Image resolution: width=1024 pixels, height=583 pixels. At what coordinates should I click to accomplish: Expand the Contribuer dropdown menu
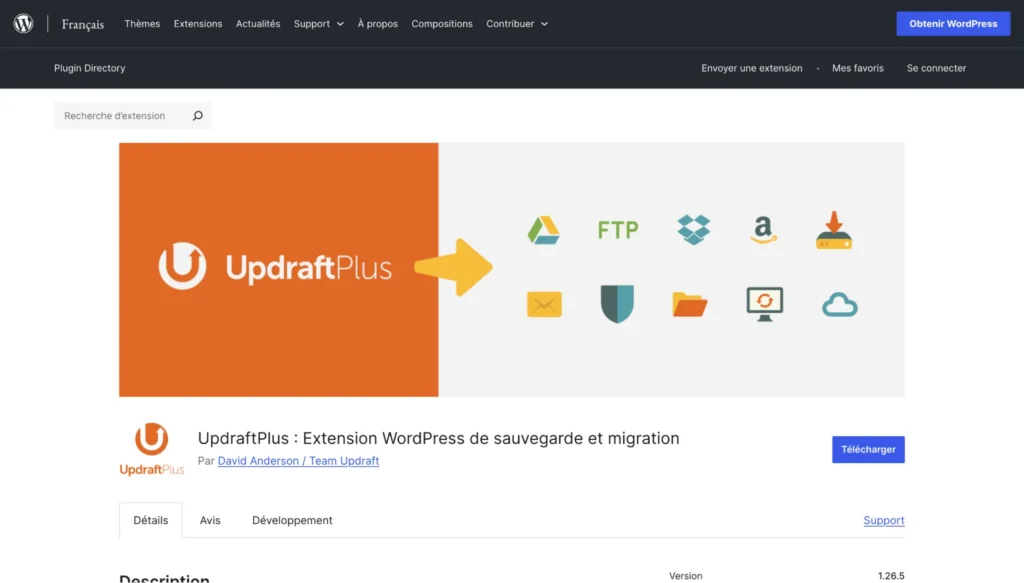point(517,24)
